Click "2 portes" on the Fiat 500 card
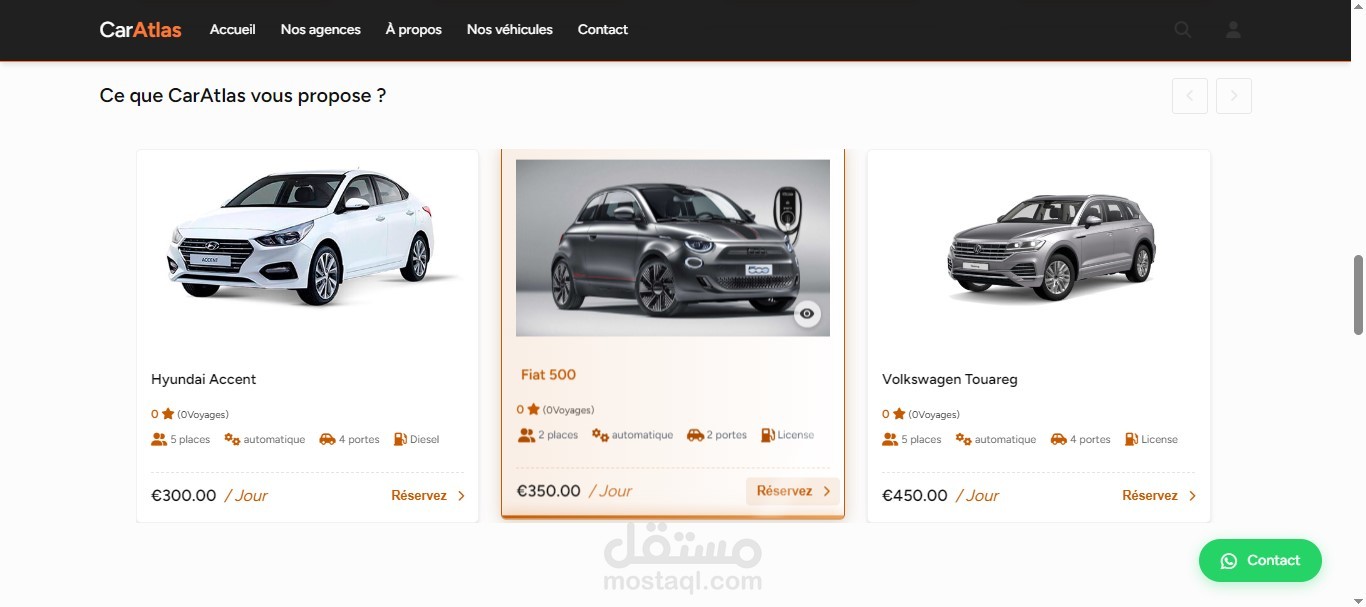This screenshot has height=607, width=1366. tap(727, 435)
